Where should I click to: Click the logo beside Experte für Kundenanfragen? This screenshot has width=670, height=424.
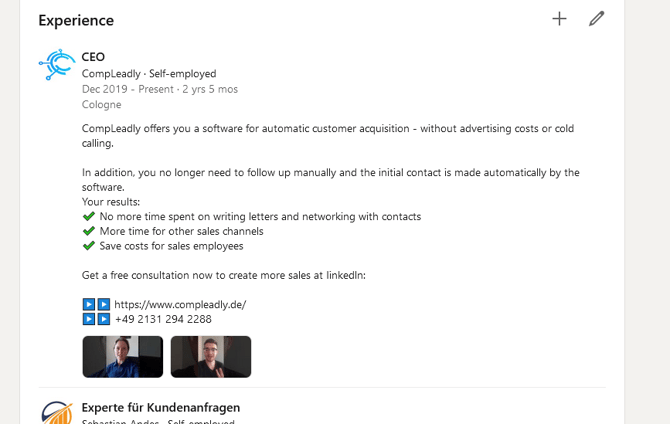57,413
